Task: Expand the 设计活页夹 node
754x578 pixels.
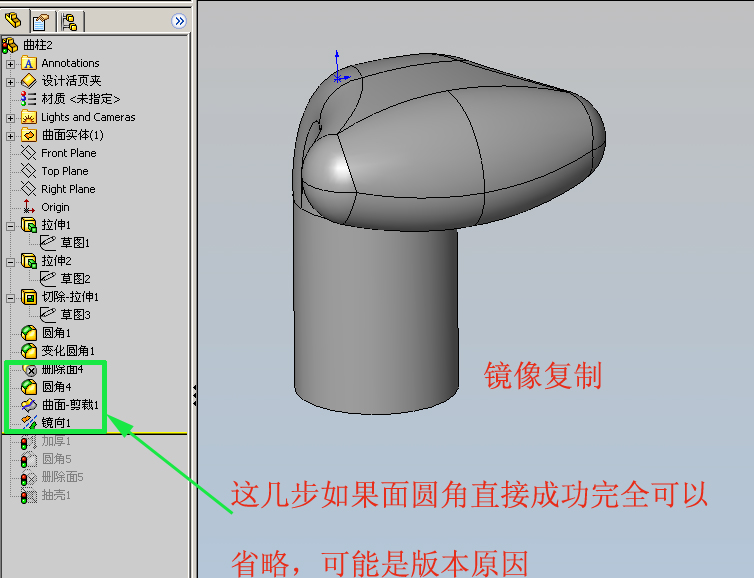Action: (x=10, y=82)
